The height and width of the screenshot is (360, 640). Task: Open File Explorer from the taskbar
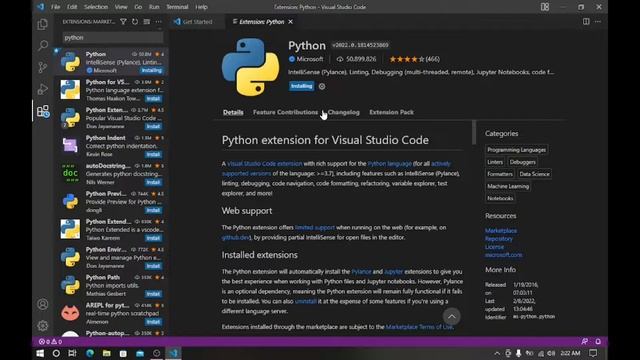107,353
